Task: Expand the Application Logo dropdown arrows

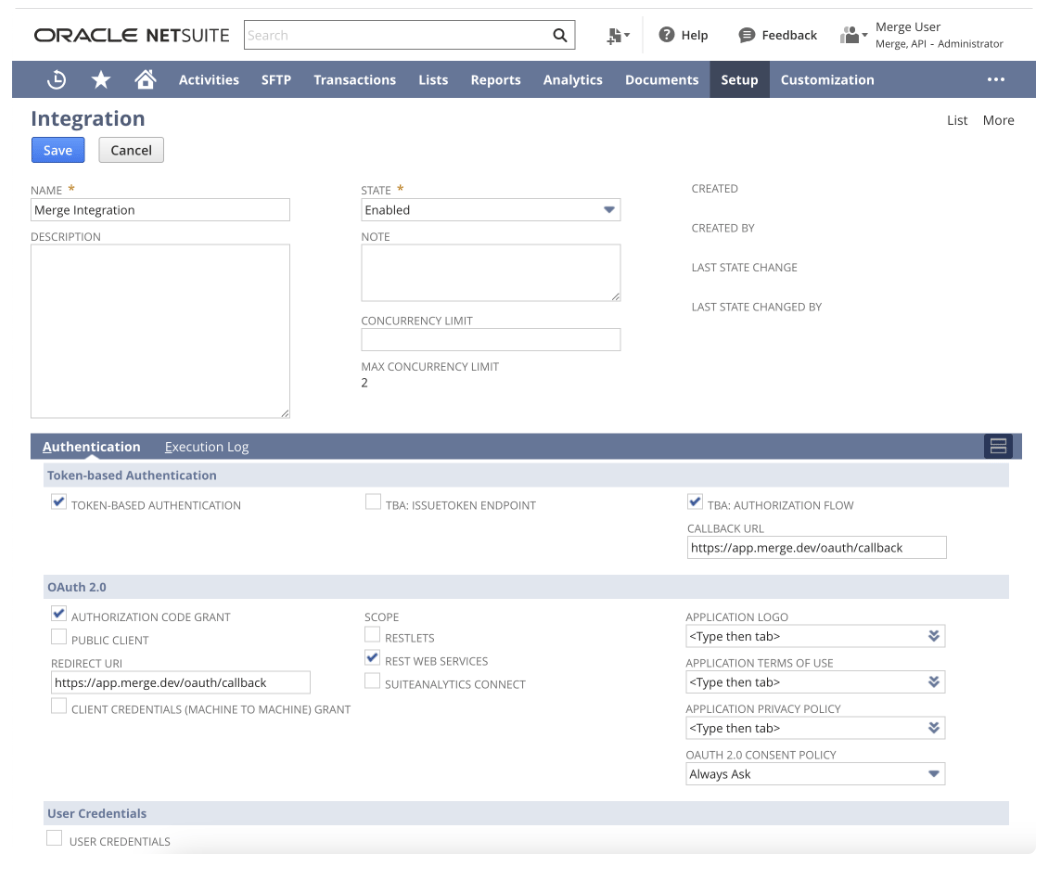Action: [934, 636]
